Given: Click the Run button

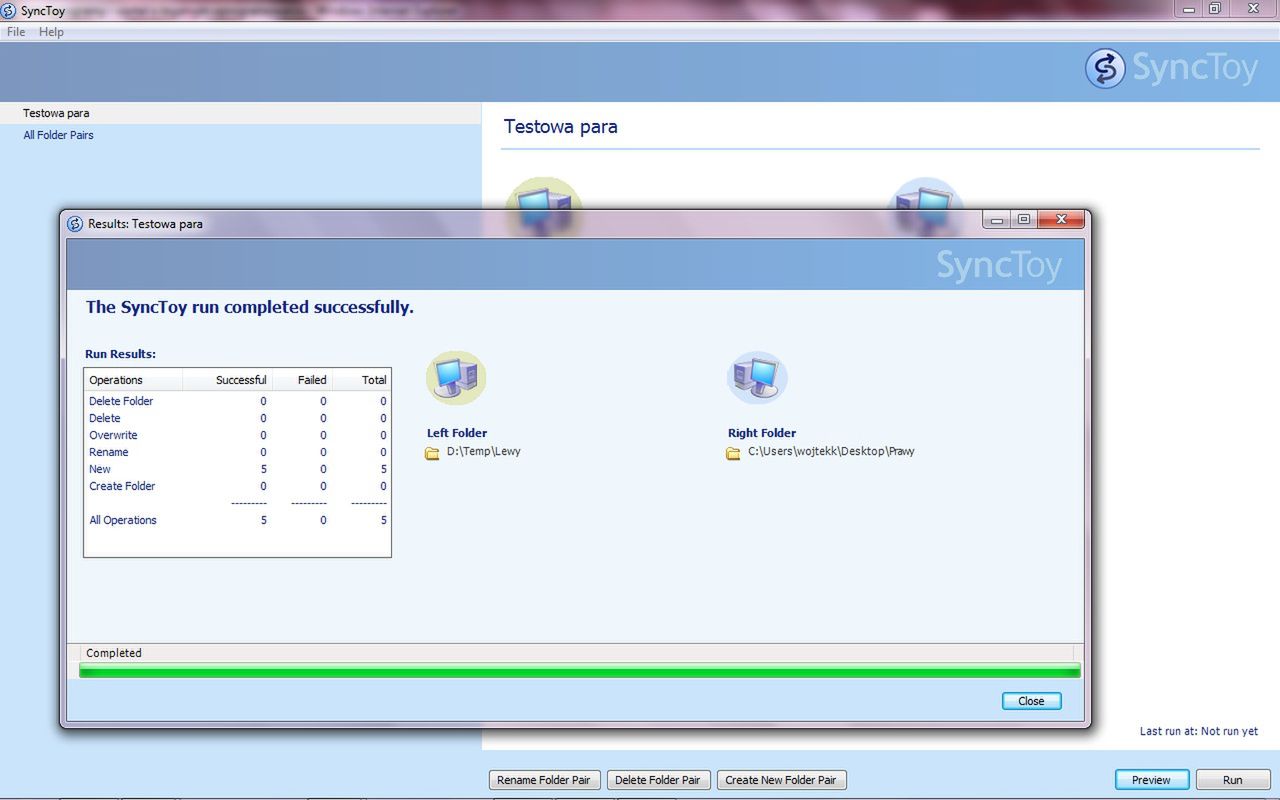Looking at the screenshot, I should 1233,780.
